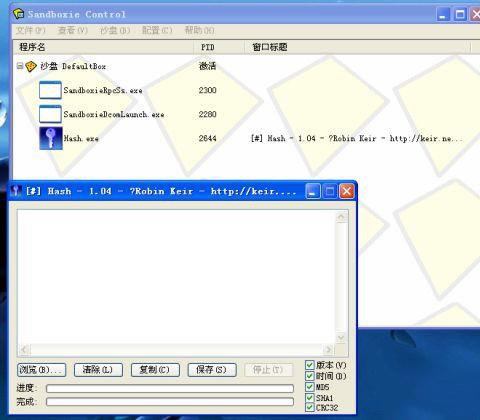
Task: Minimize the Hash window
Action: pyautogui.click(x=313, y=191)
